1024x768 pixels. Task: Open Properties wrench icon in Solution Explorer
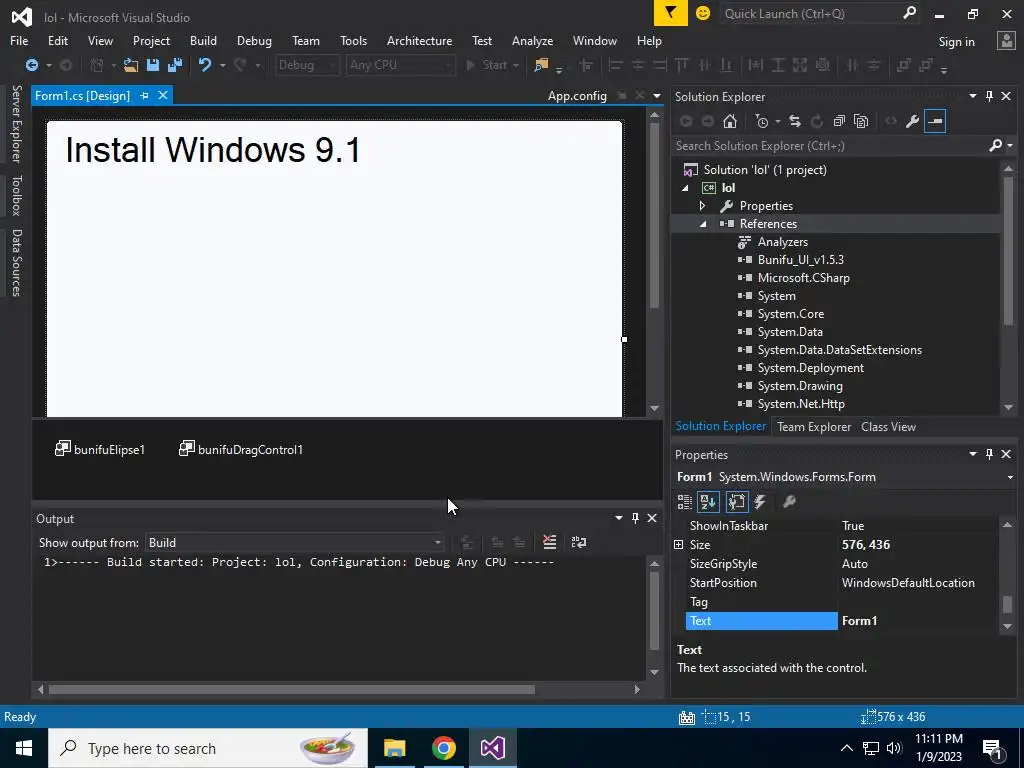pyautogui.click(x=913, y=121)
